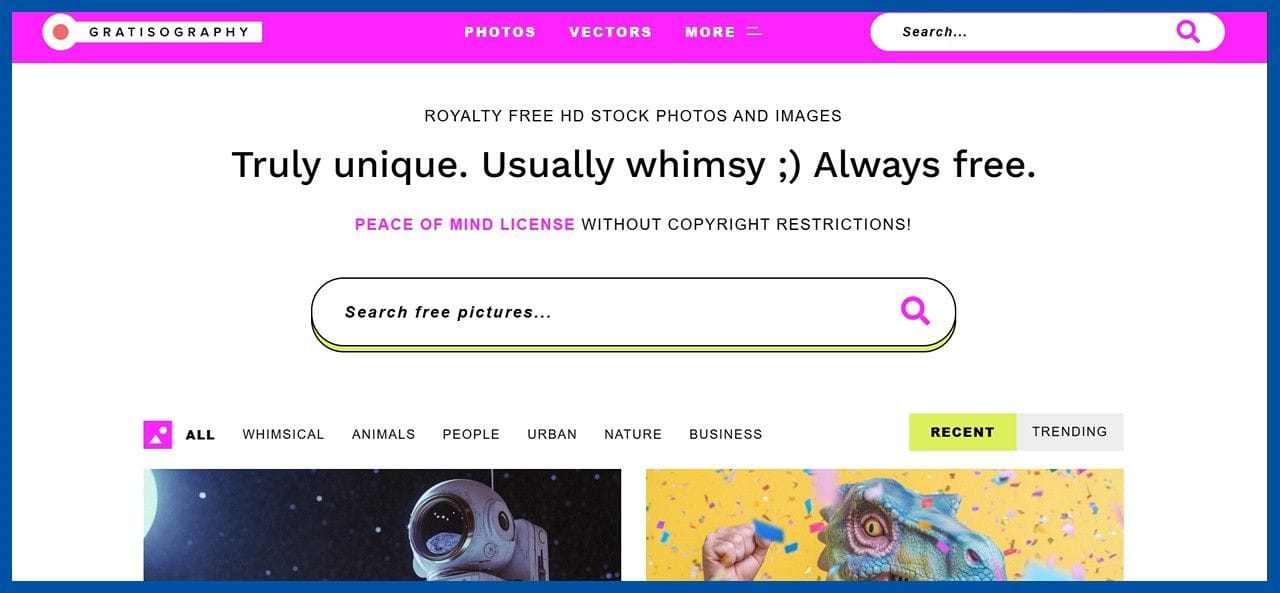
Task: Click into the Search free pictures field
Action: (x=633, y=312)
